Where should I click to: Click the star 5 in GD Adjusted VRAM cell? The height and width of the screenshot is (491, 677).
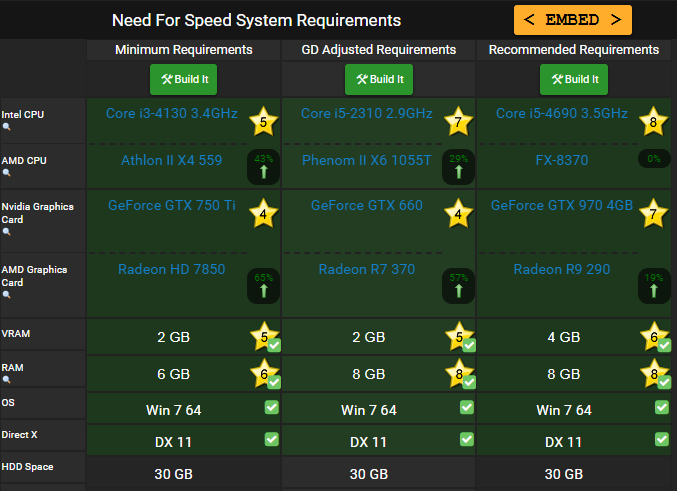tap(459, 336)
